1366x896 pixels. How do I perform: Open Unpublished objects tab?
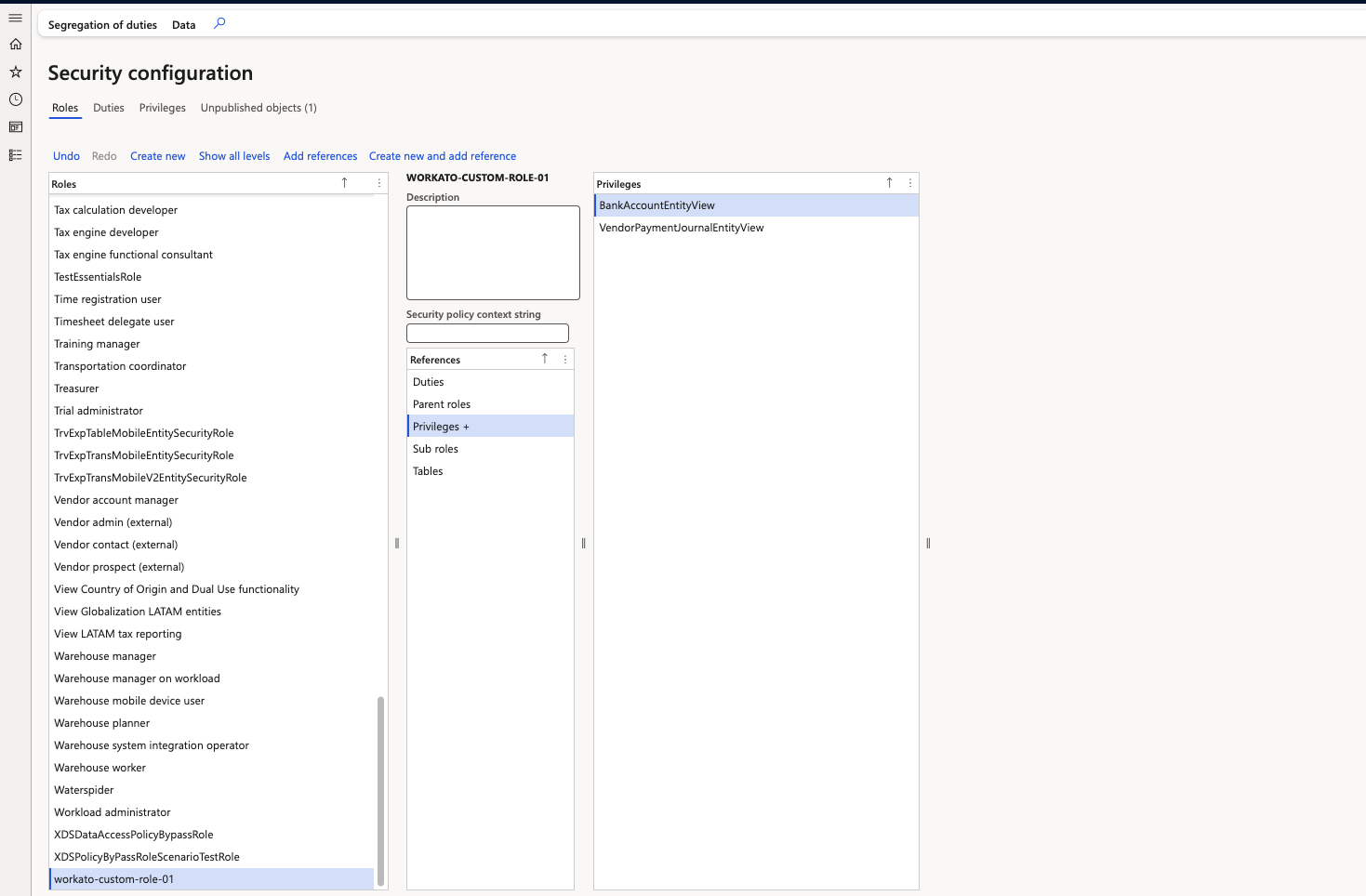(x=259, y=108)
